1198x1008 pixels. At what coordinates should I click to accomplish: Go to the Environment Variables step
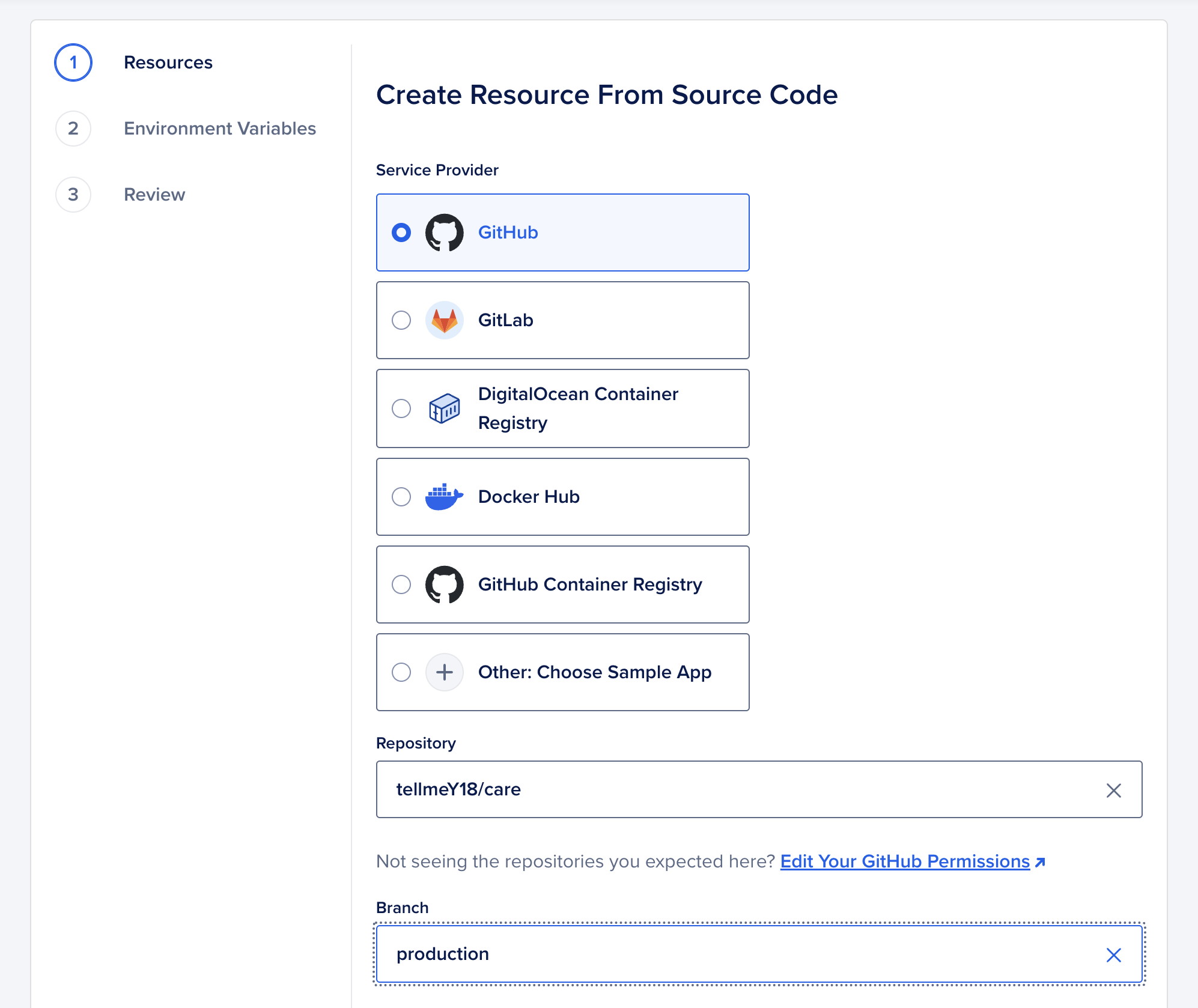click(220, 128)
